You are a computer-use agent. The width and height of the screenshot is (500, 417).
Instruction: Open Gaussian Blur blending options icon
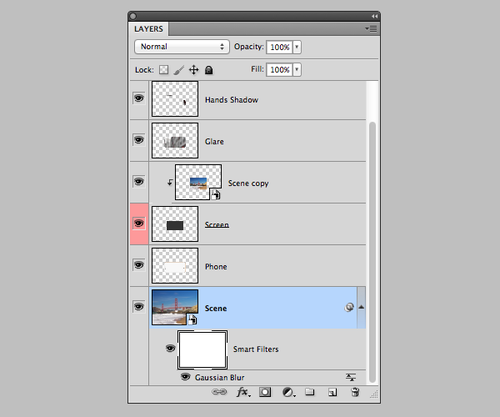pos(351,377)
